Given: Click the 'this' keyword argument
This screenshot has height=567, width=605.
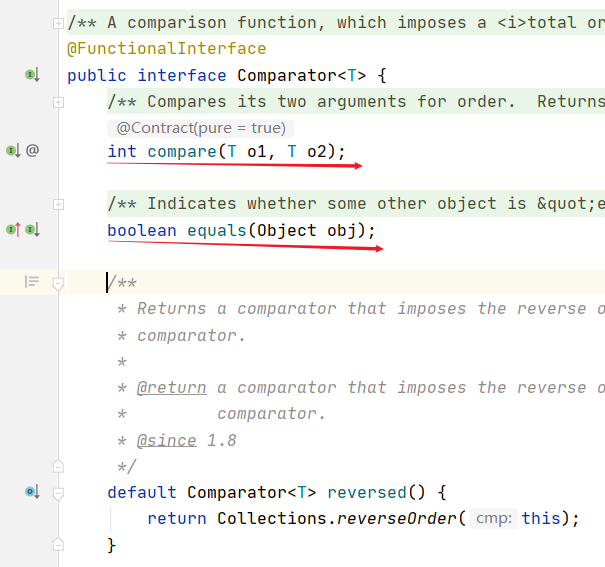Looking at the screenshot, I should point(541,518).
